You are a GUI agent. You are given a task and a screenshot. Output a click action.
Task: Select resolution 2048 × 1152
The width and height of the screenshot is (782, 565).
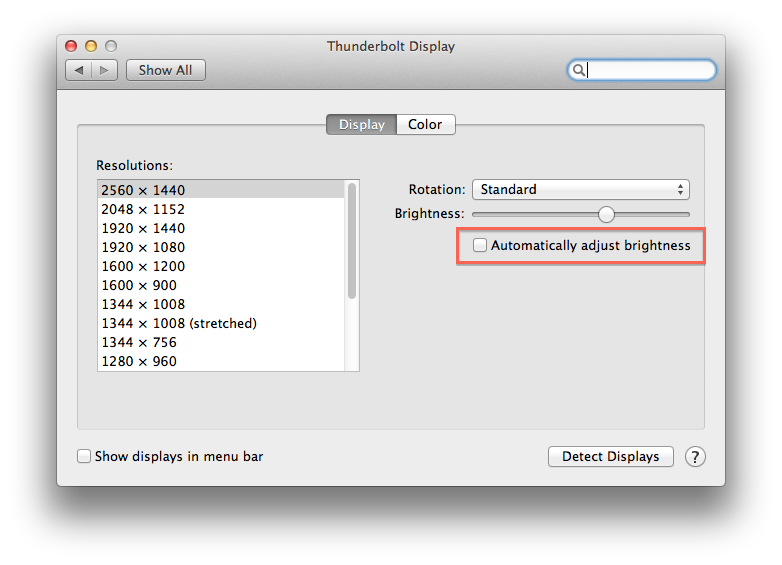221,209
